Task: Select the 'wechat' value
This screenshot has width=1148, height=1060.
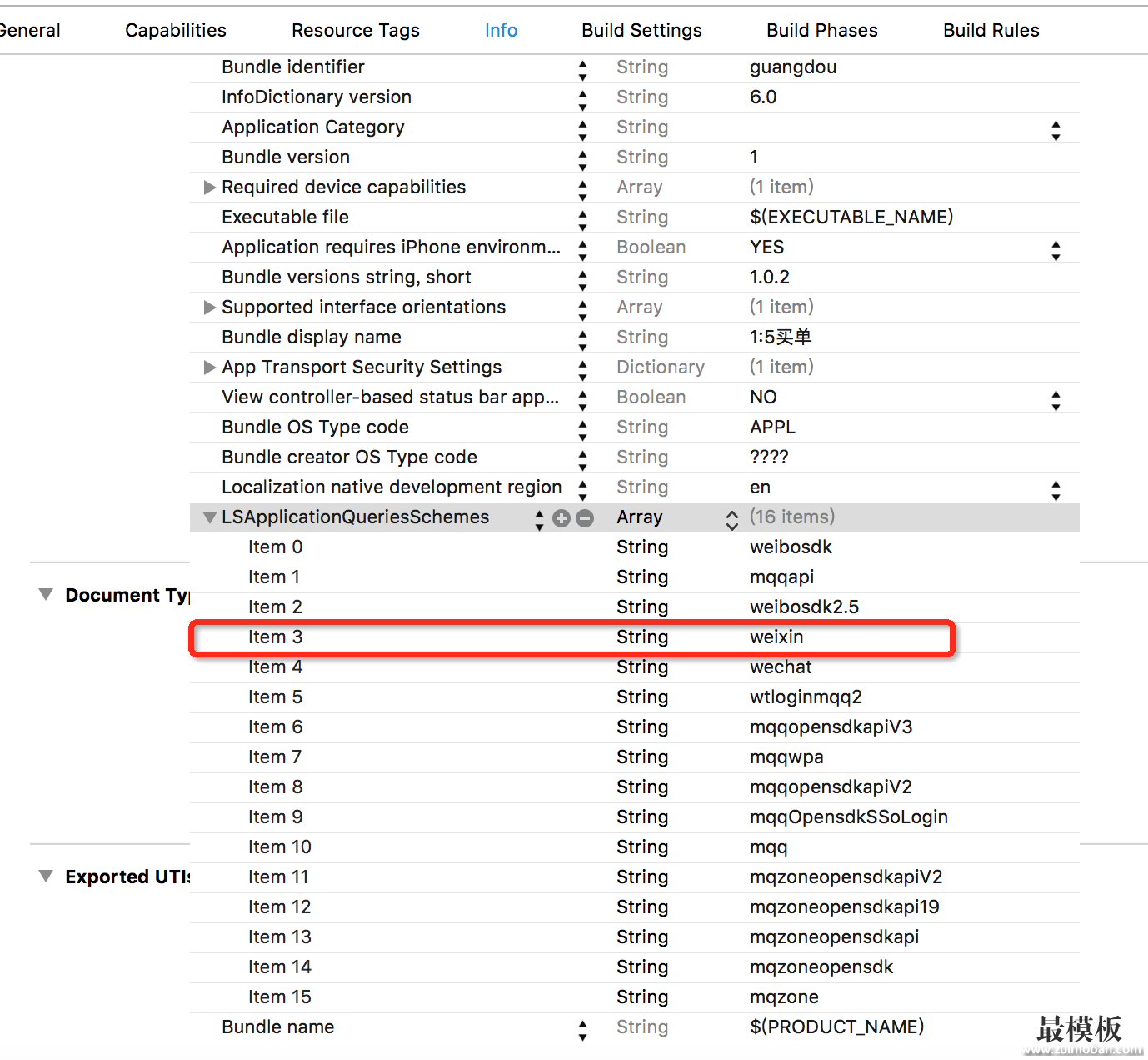Action: (x=781, y=667)
